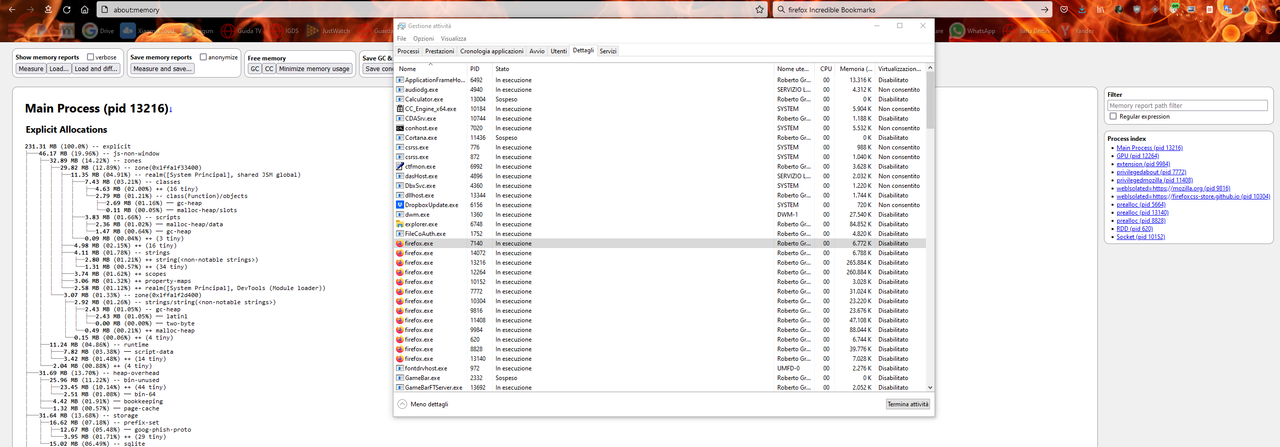Switch to the Servizi tab
Screen dimensions: 1280x447
608,50
